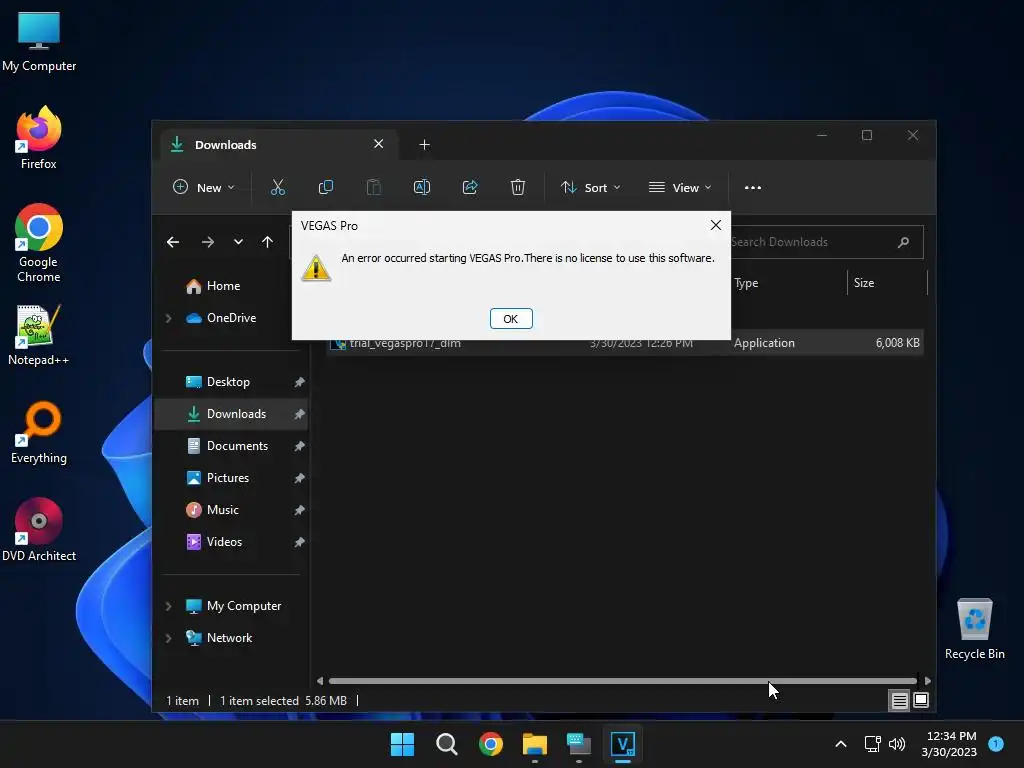
Task: Click the search magnifier in Explorer
Action: [x=904, y=242]
